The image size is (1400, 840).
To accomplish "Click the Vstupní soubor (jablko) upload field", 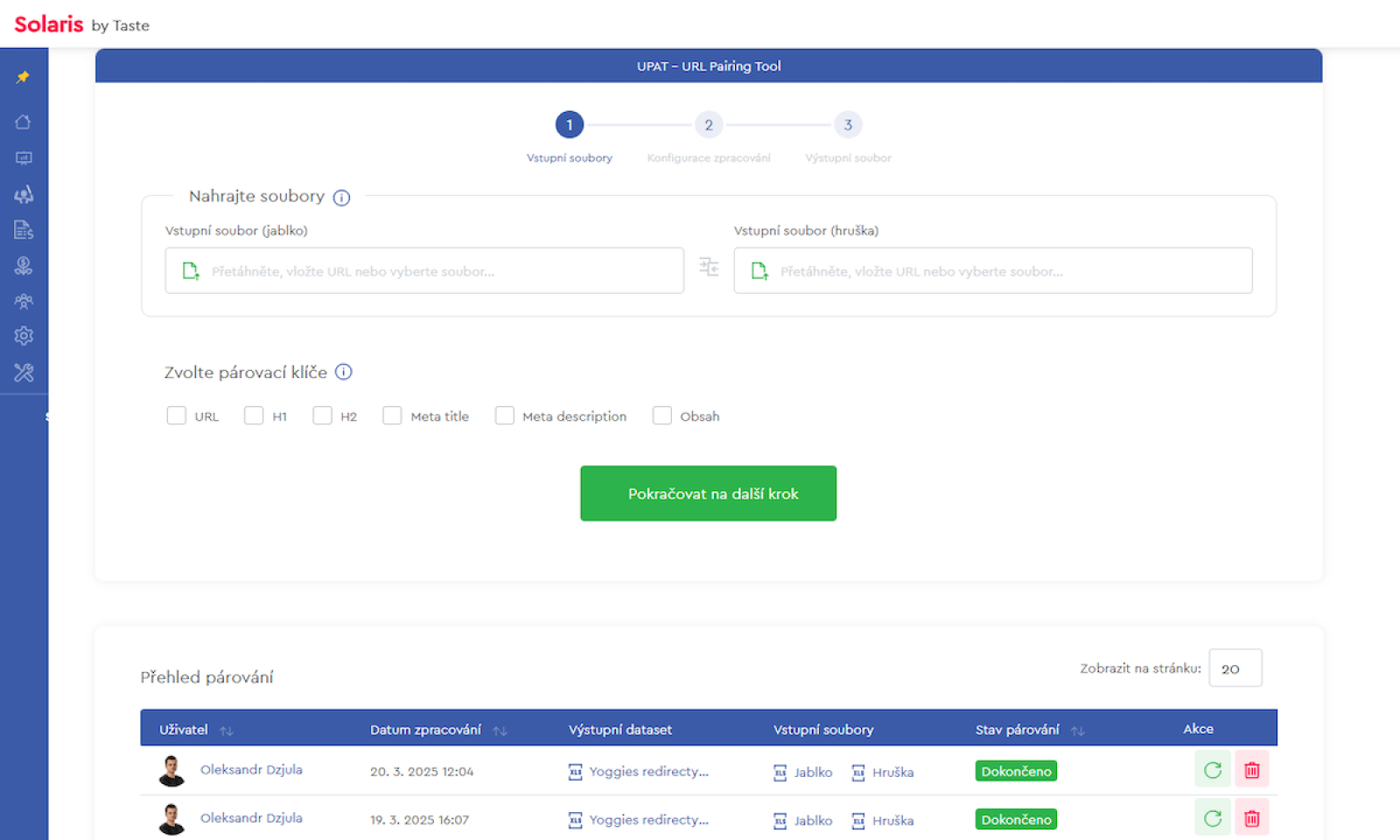I will coord(424,270).
